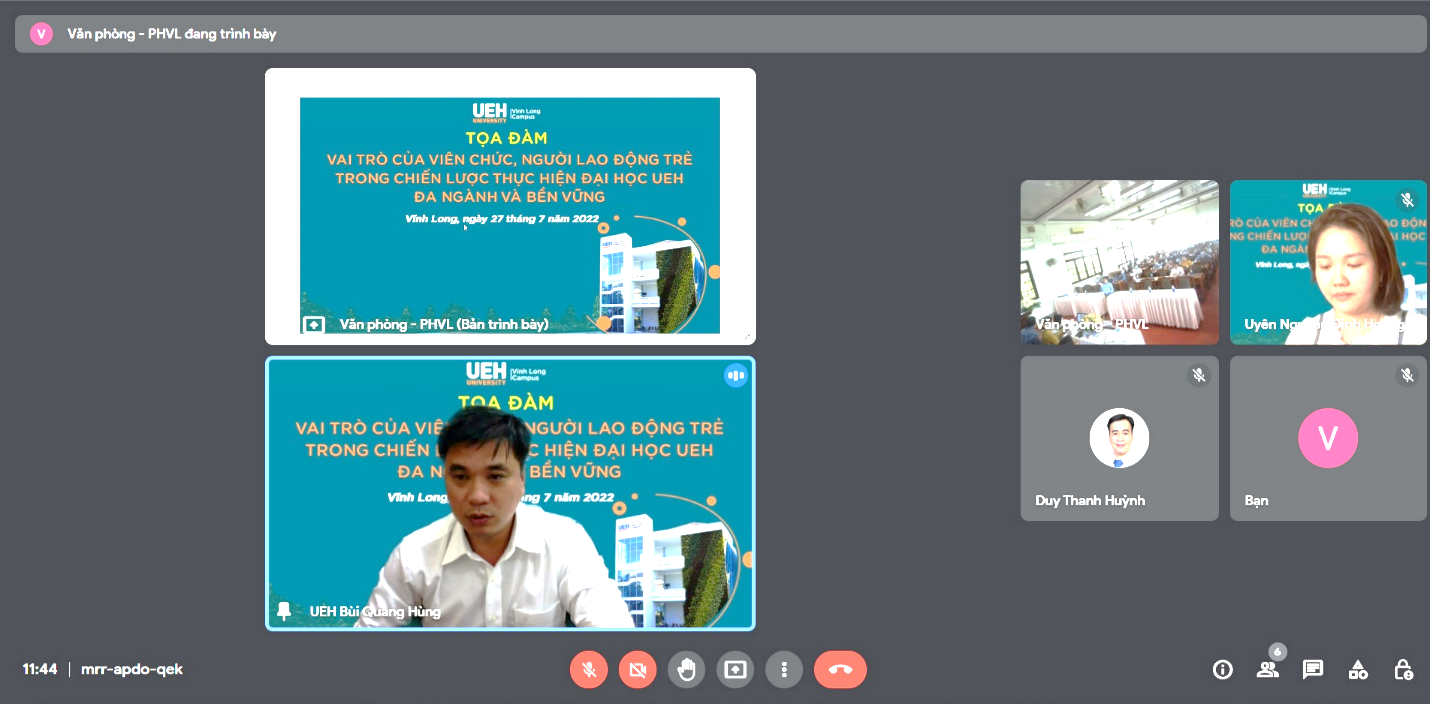Image resolution: width=1430 pixels, height=704 pixels.
Task: Open more options three-dot menu
Action: [784, 670]
